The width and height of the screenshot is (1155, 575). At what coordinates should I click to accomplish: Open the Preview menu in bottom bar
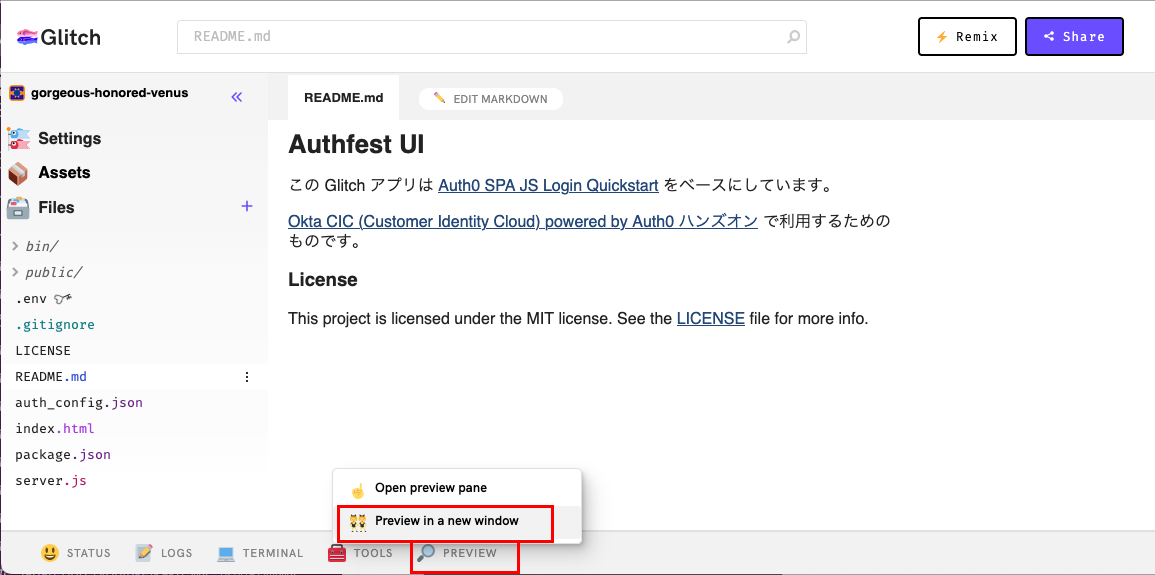pyautogui.click(x=457, y=553)
